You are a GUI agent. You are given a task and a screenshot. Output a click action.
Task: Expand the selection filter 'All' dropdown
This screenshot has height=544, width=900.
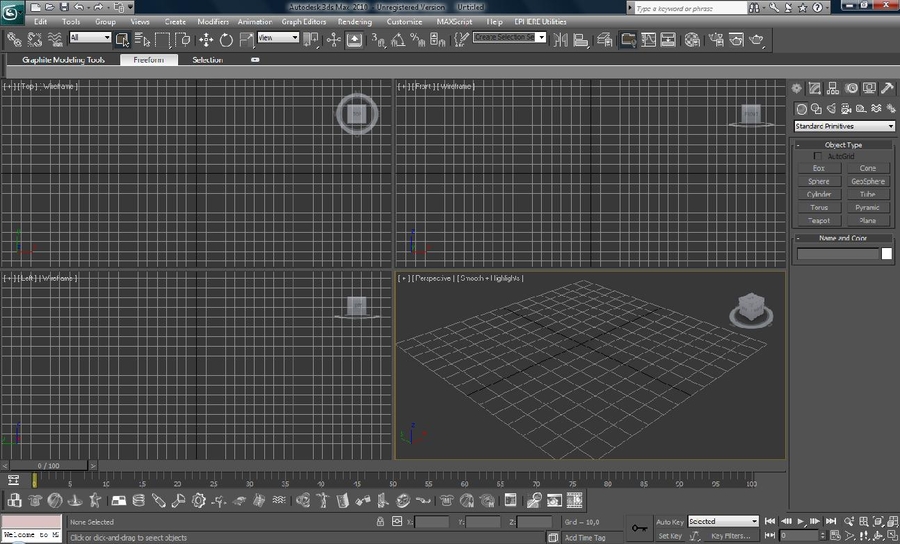coord(90,38)
